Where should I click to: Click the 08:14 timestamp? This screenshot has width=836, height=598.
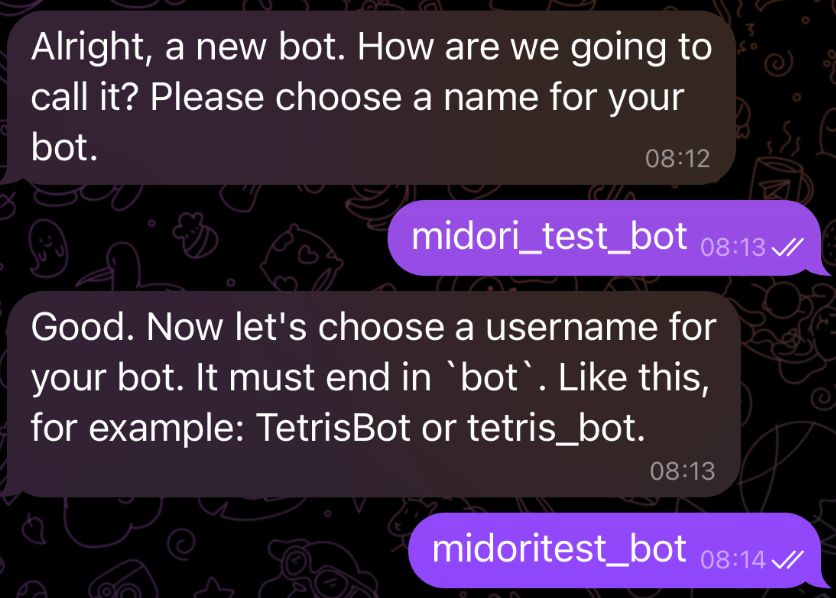pyautogui.click(x=733, y=560)
